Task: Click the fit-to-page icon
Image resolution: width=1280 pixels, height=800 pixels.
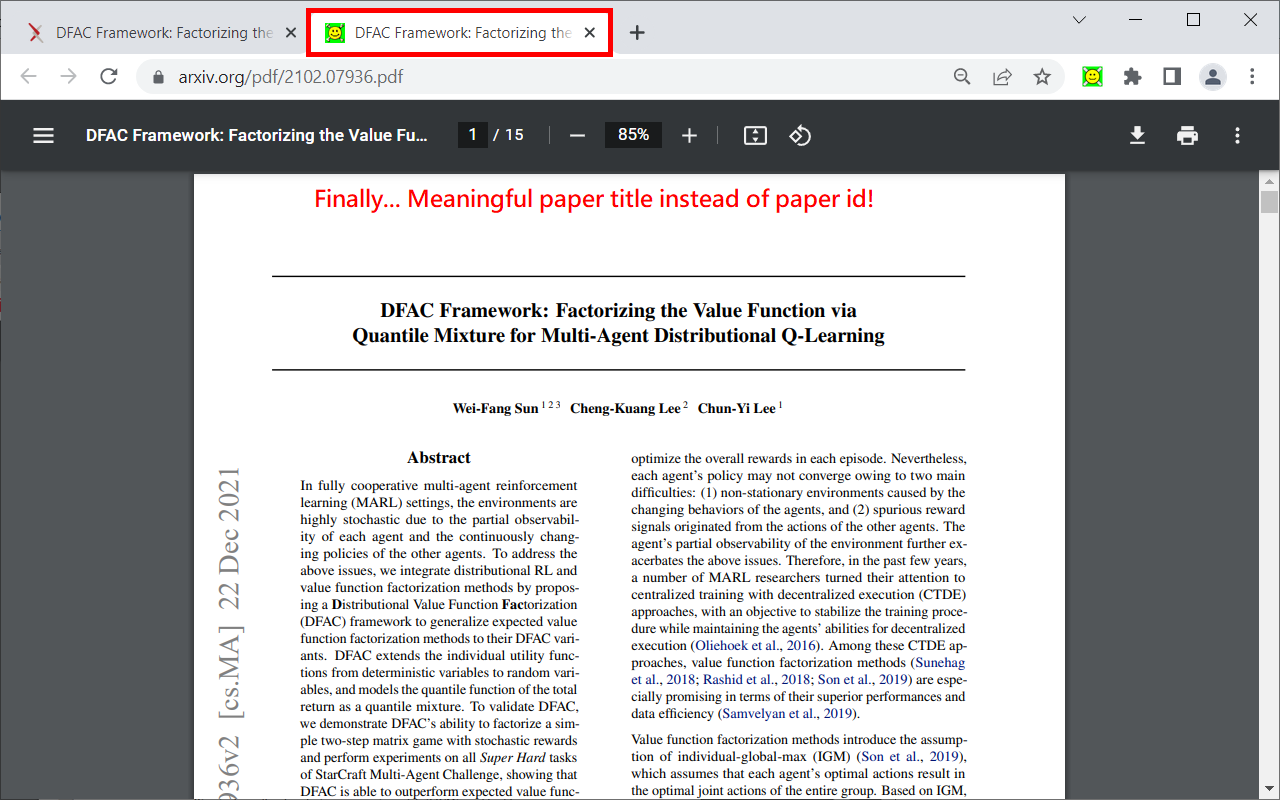Action: (x=755, y=135)
